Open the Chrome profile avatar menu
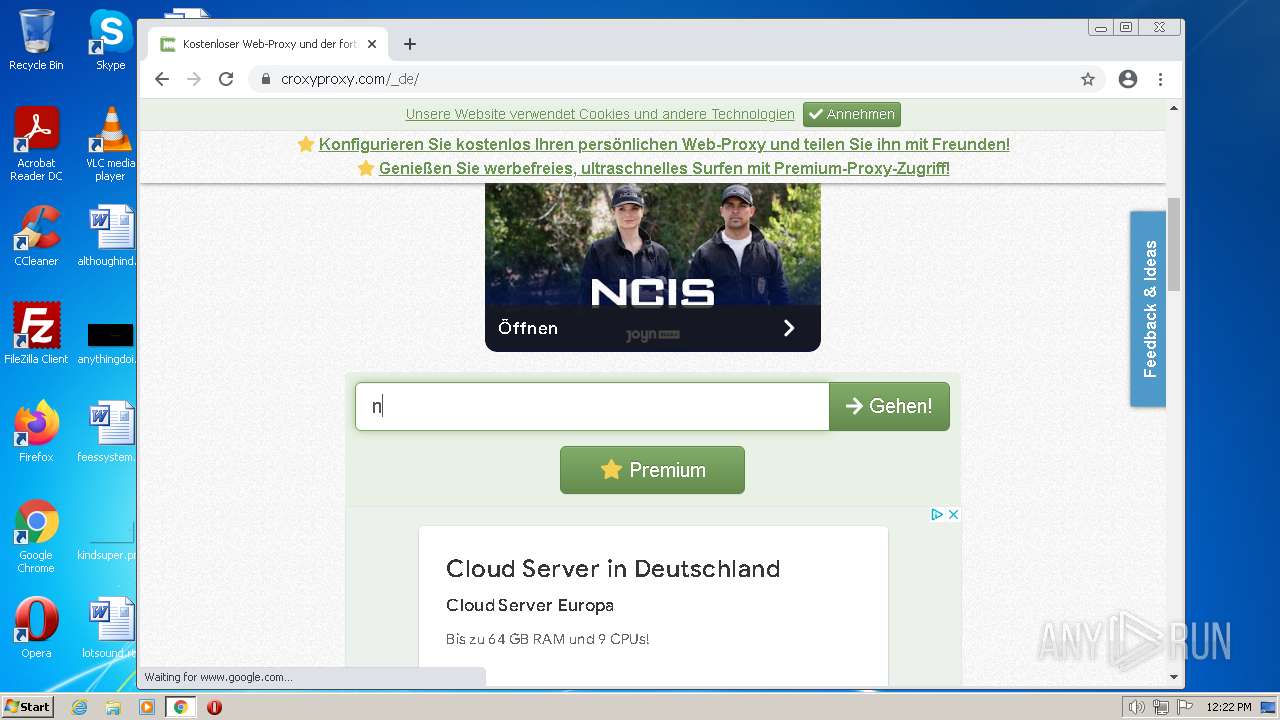1280x720 pixels. 1128,79
